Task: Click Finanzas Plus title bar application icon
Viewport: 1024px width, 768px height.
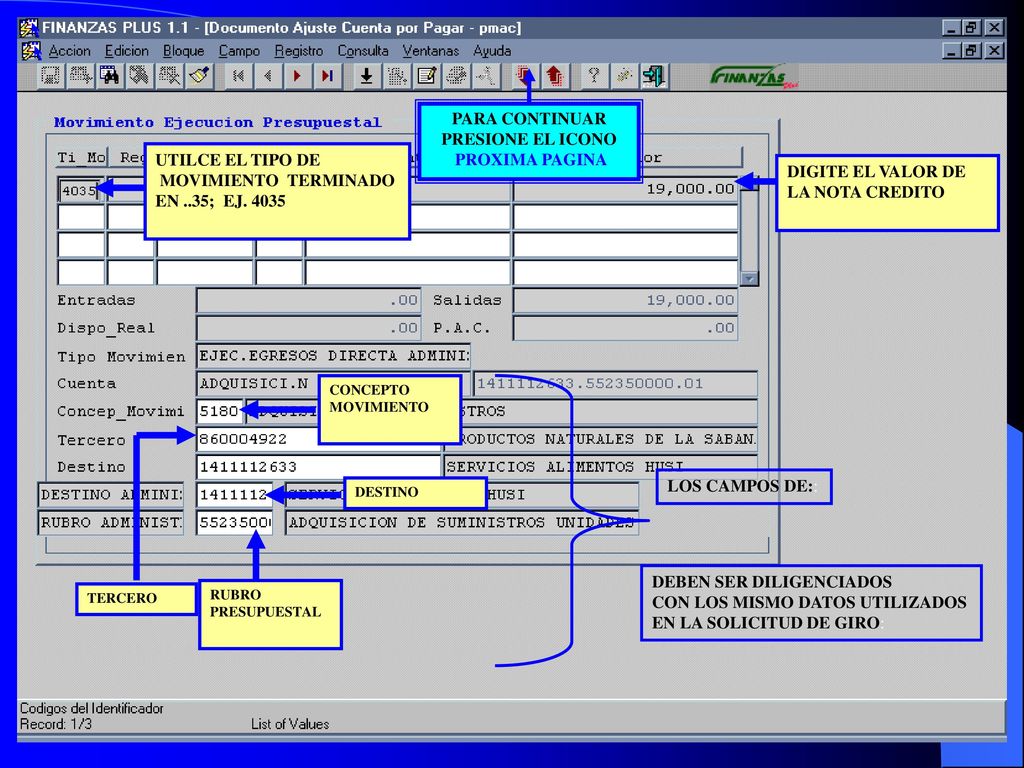Action: (28, 28)
